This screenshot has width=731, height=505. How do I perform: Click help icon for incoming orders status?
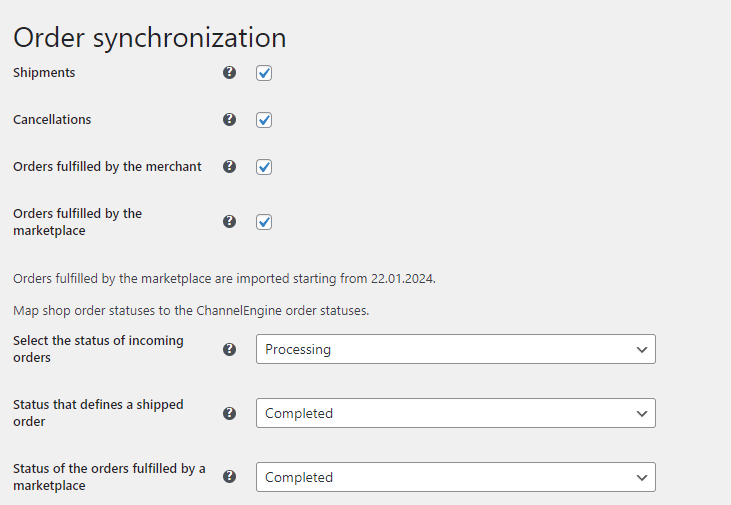(229, 349)
